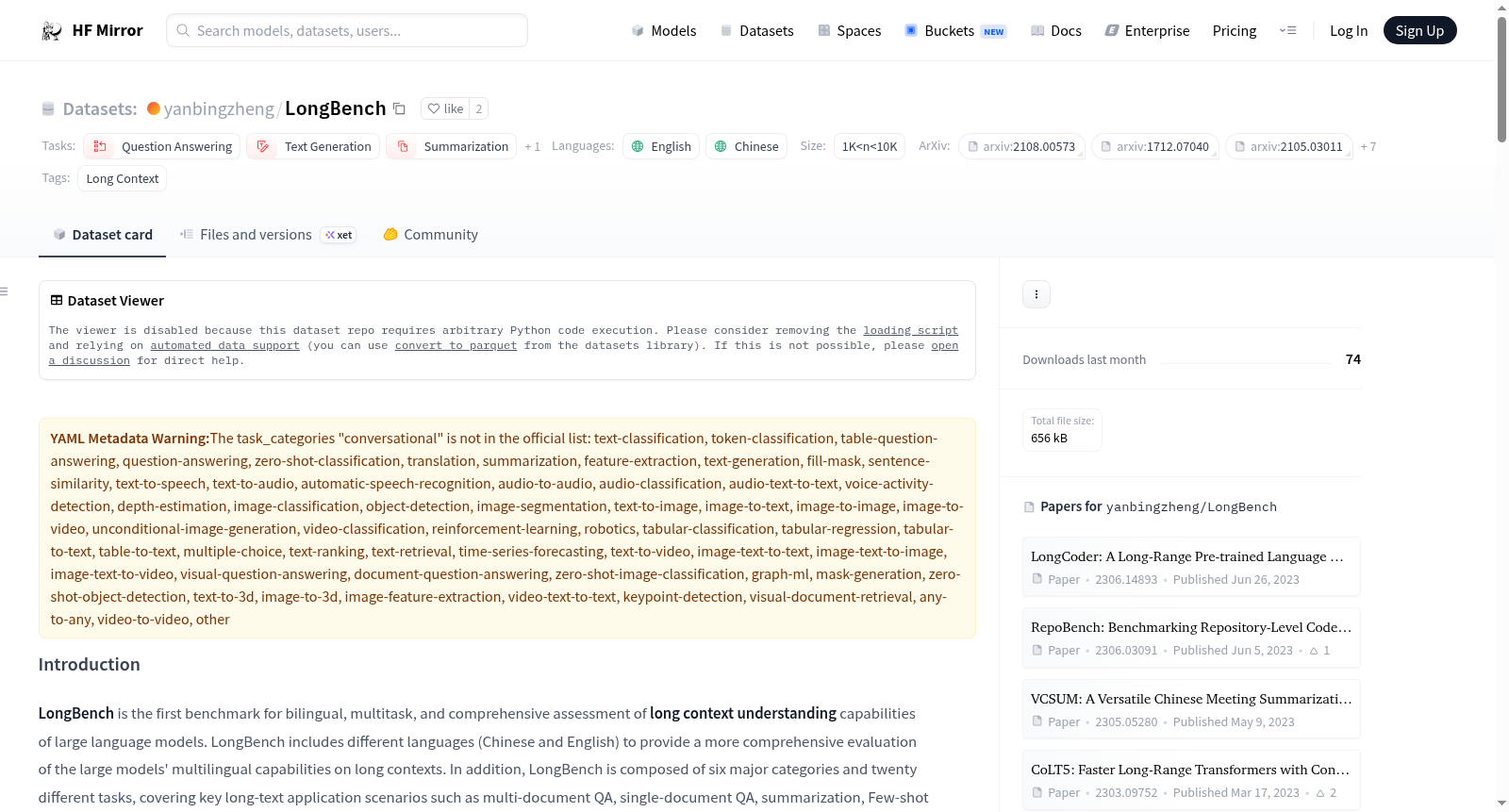
Task: Open the arxiv:1712.07040 tag
Action: 1155,146
